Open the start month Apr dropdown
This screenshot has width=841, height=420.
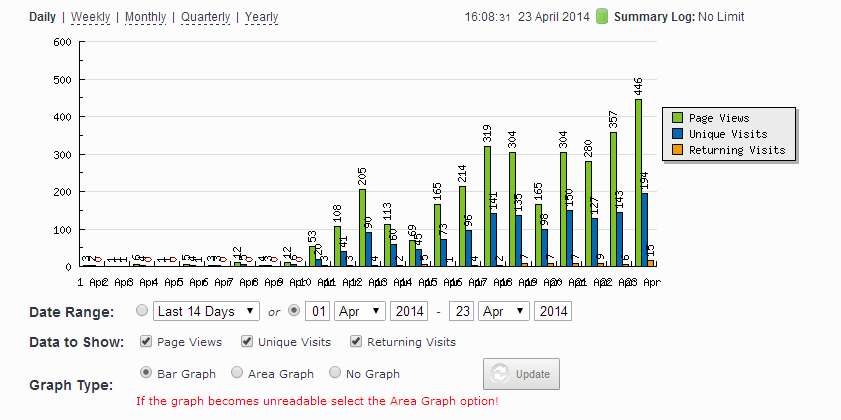coord(360,311)
